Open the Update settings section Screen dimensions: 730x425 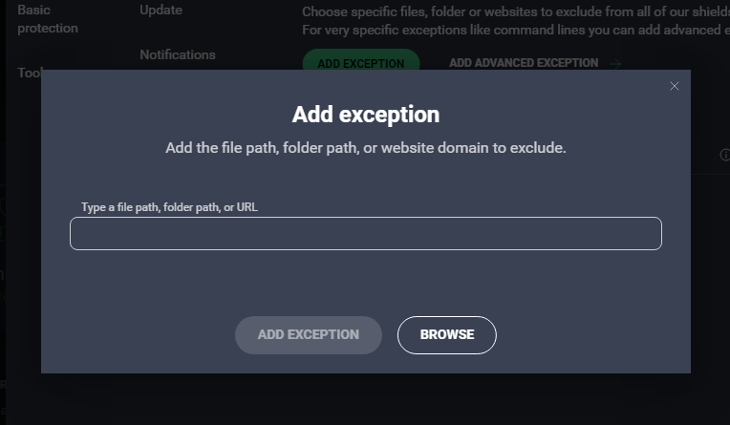click(x=161, y=10)
